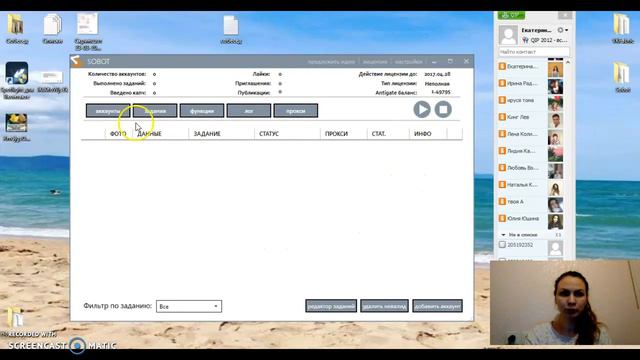Switch to the прокси tab
Screen dimensions: 640x360
[x=296, y=111]
